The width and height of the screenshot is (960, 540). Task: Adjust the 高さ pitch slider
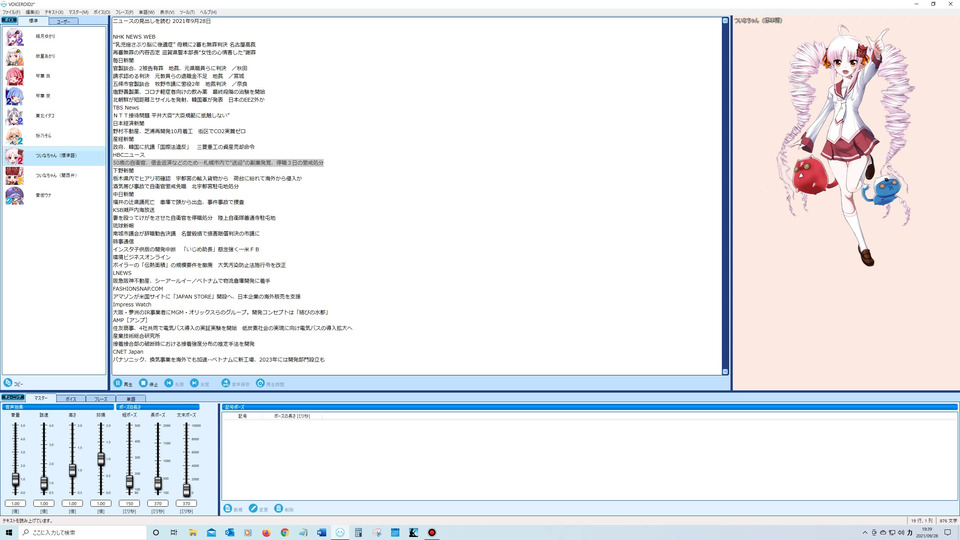pos(72,470)
